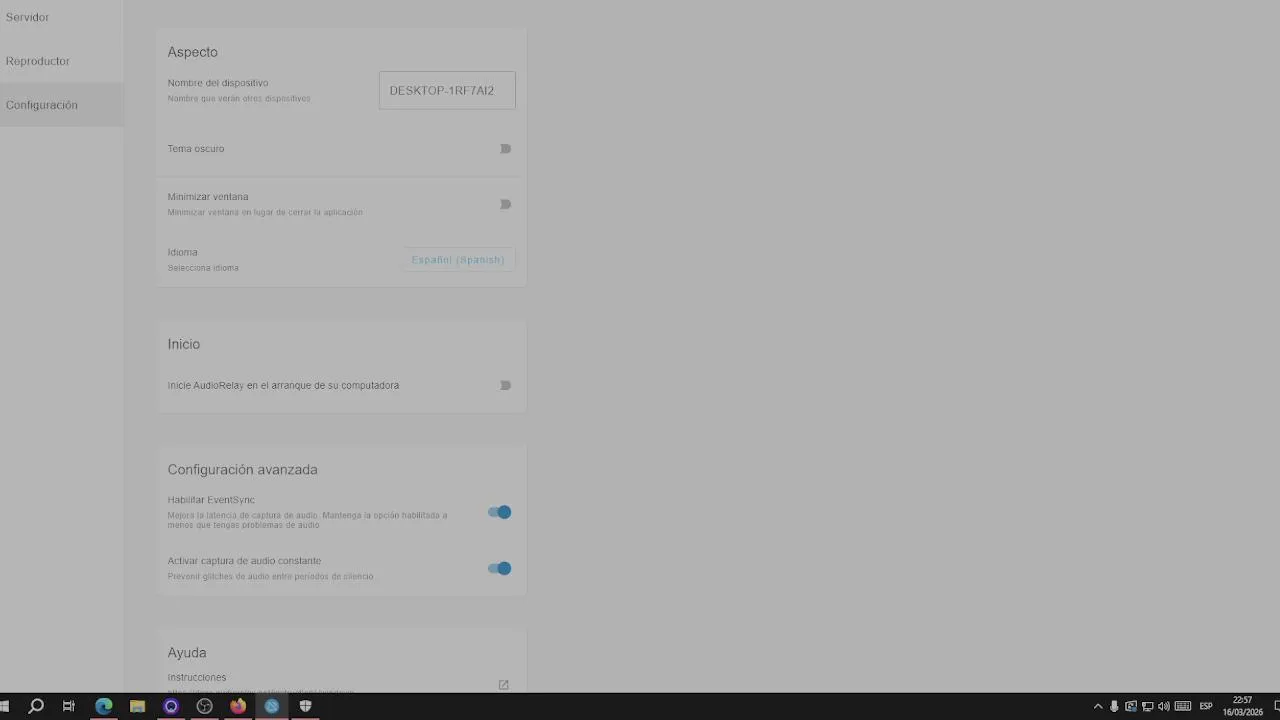Open Windows search from the taskbar
Screen dimensions: 1280x720
(36, 706)
